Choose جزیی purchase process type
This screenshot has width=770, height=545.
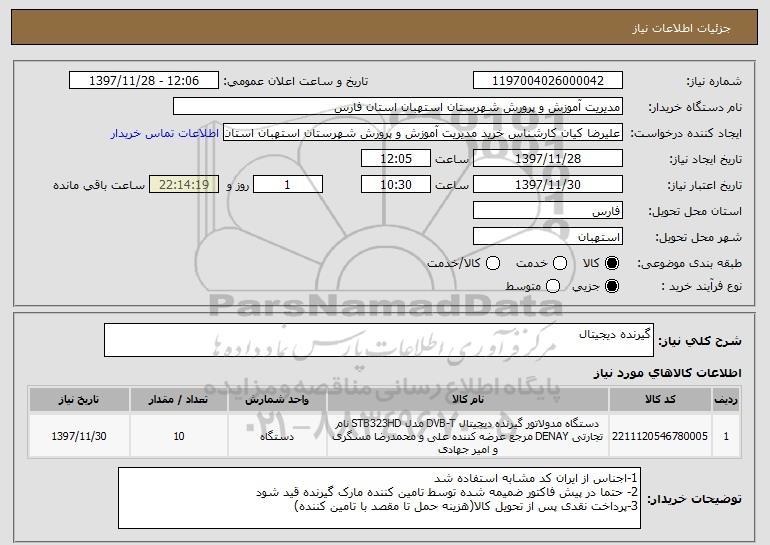tap(612, 286)
